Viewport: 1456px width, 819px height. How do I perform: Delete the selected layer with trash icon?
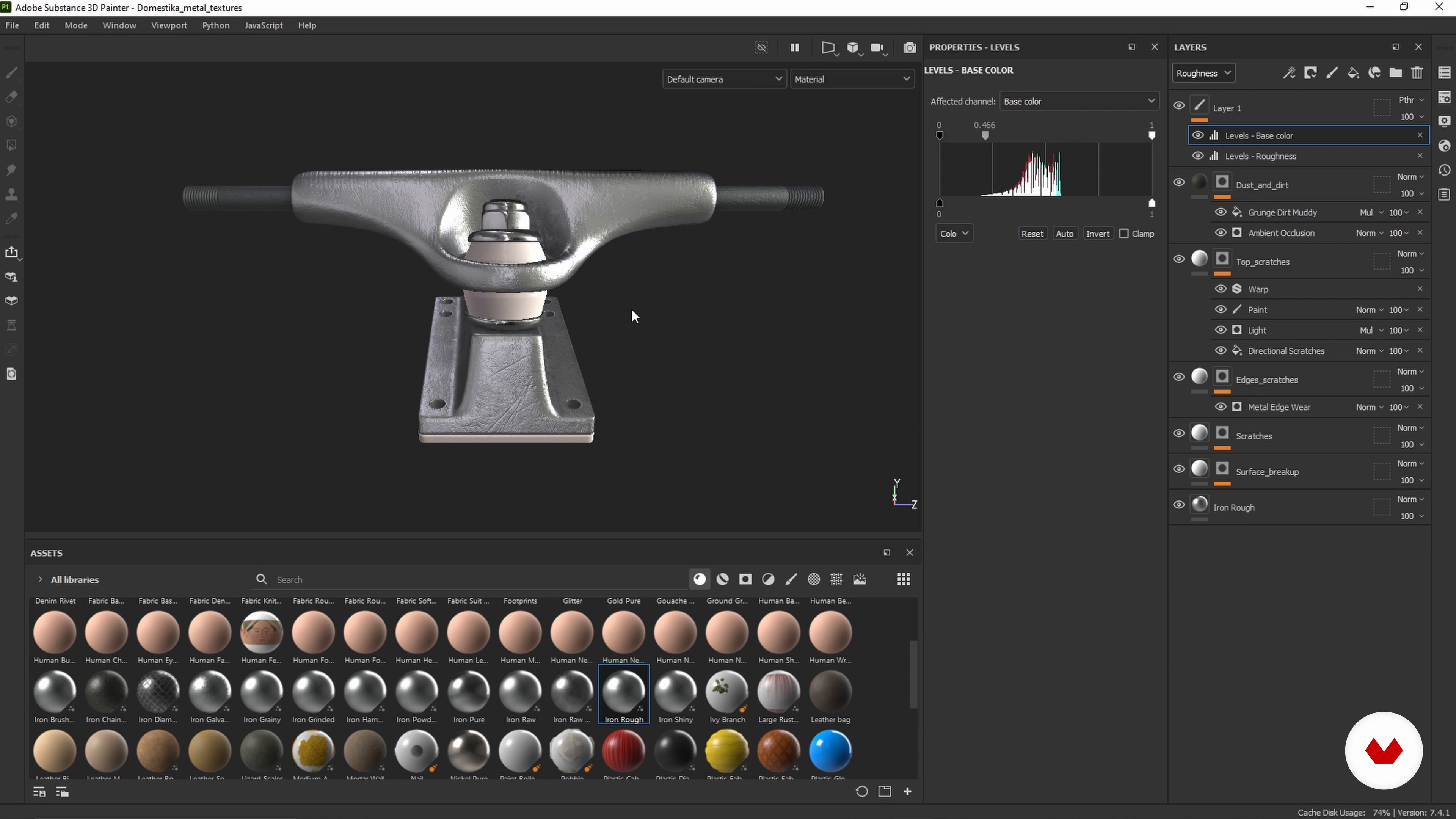[1417, 73]
